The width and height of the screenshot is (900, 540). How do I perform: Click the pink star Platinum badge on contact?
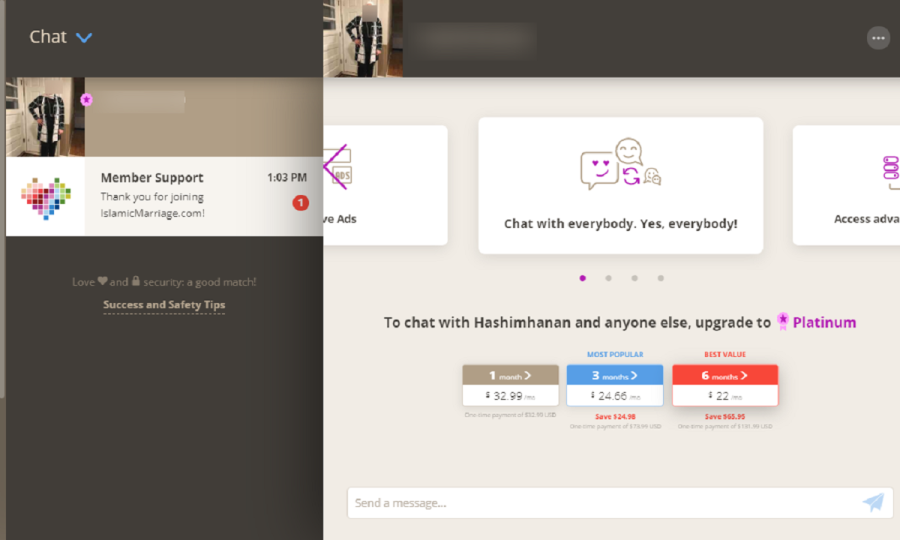86,100
